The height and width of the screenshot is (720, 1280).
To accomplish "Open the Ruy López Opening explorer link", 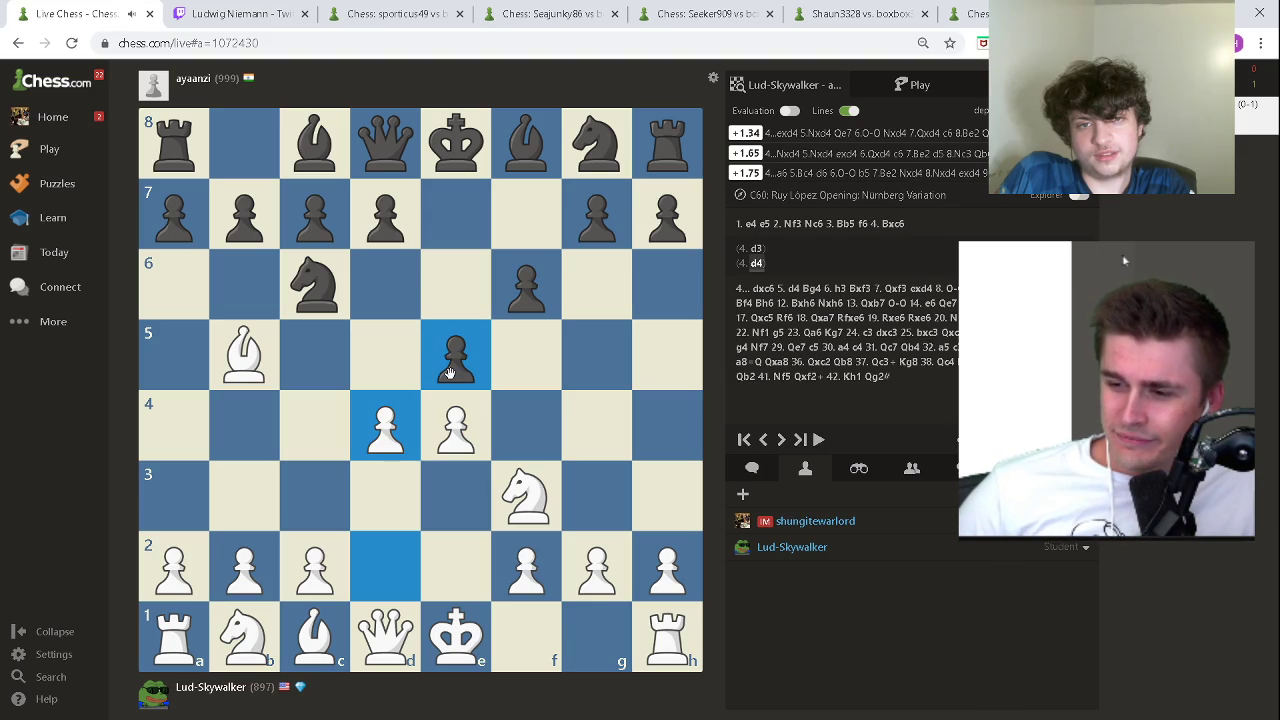I will pyautogui.click(x=847, y=195).
